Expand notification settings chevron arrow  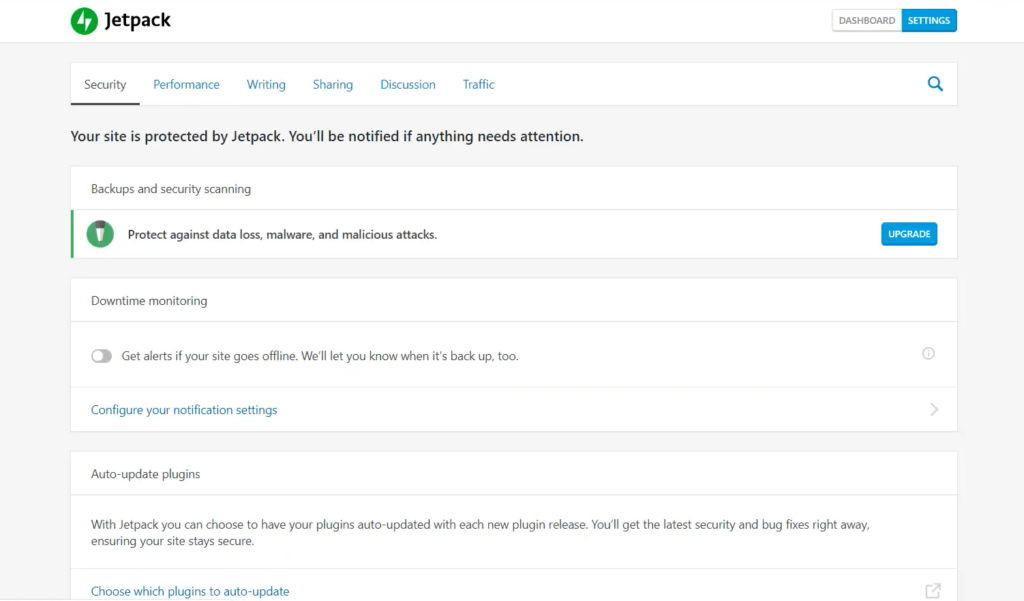[x=934, y=409]
